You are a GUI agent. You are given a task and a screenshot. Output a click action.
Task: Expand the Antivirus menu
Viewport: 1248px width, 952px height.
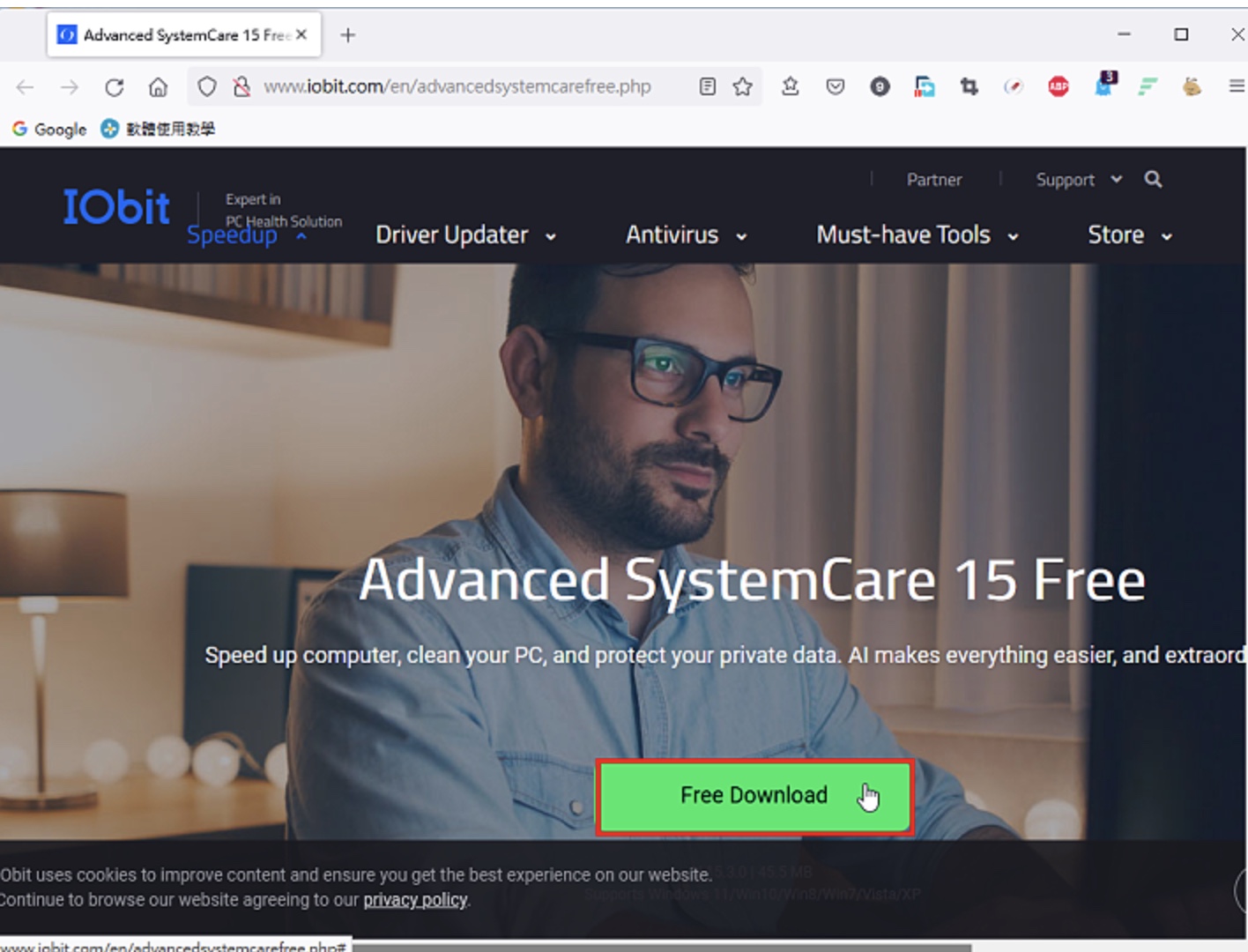687,235
